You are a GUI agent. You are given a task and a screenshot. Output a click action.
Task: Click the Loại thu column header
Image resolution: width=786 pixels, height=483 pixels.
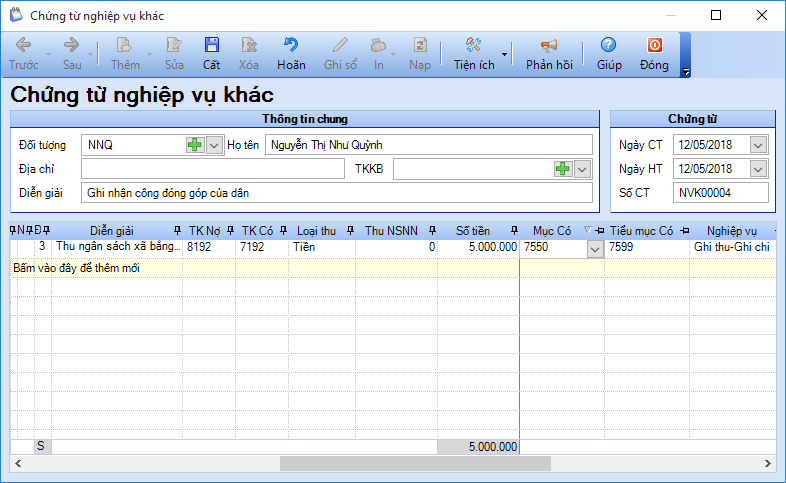316,231
